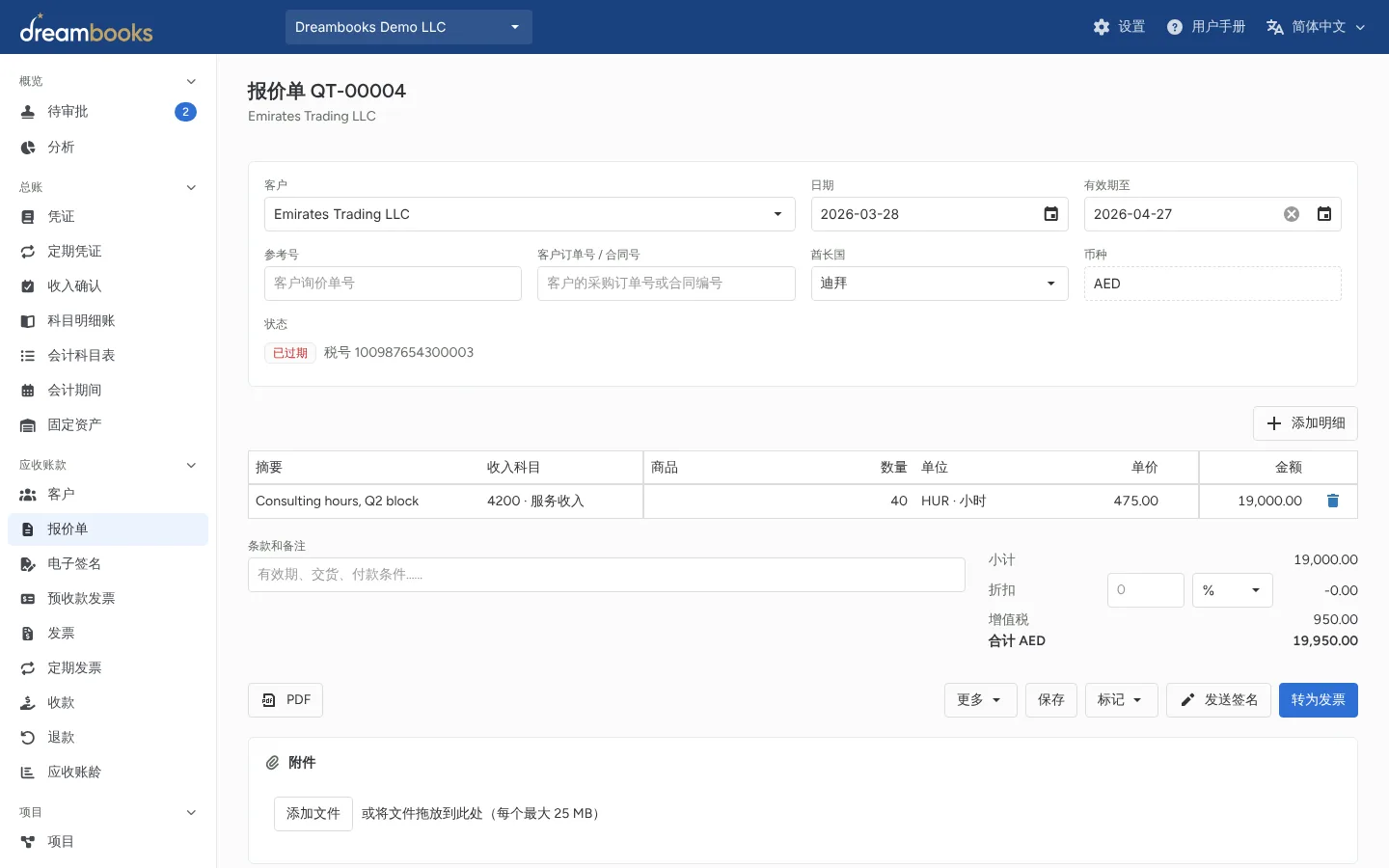Click the 电子签名 e-signature icon
The height and width of the screenshot is (868, 1389).
tap(28, 564)
